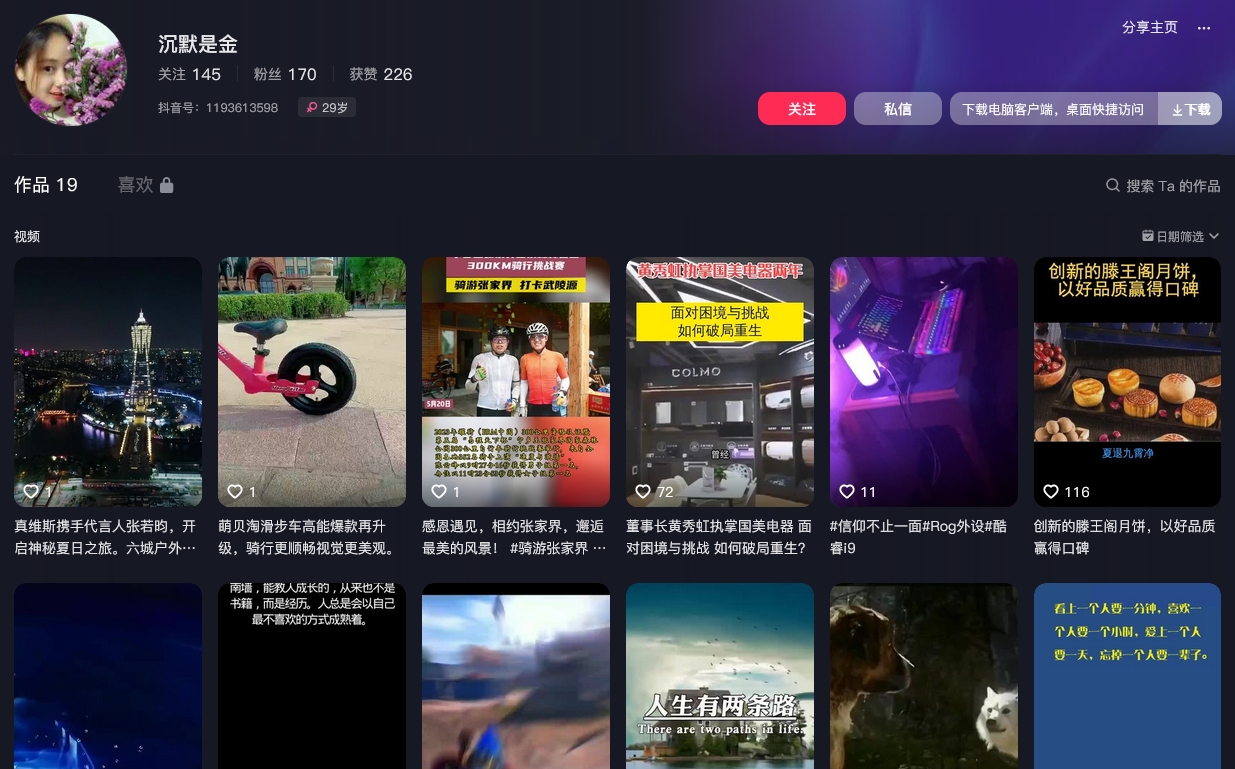Switch to the 作品 19 tab

pos(46,185)
